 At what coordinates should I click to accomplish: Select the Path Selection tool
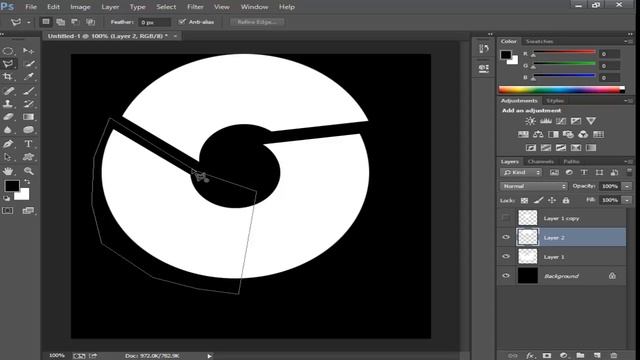[x=8, y=157]
